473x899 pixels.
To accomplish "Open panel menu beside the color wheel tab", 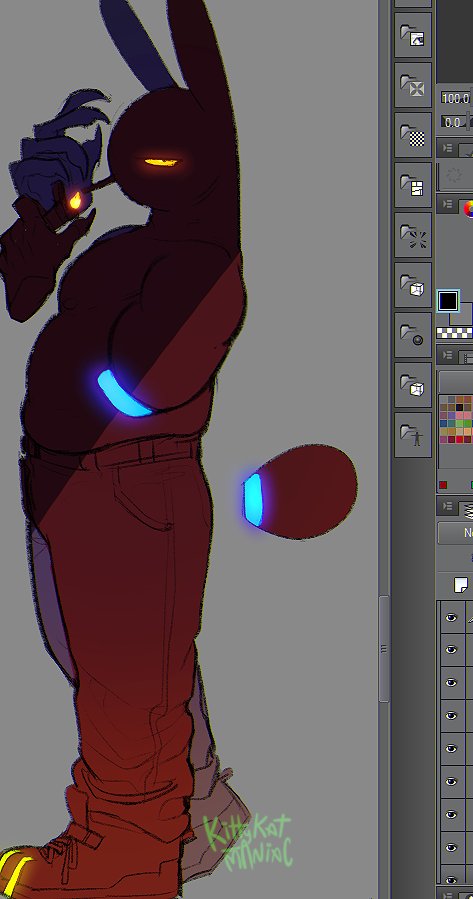I will click(447, 204).
